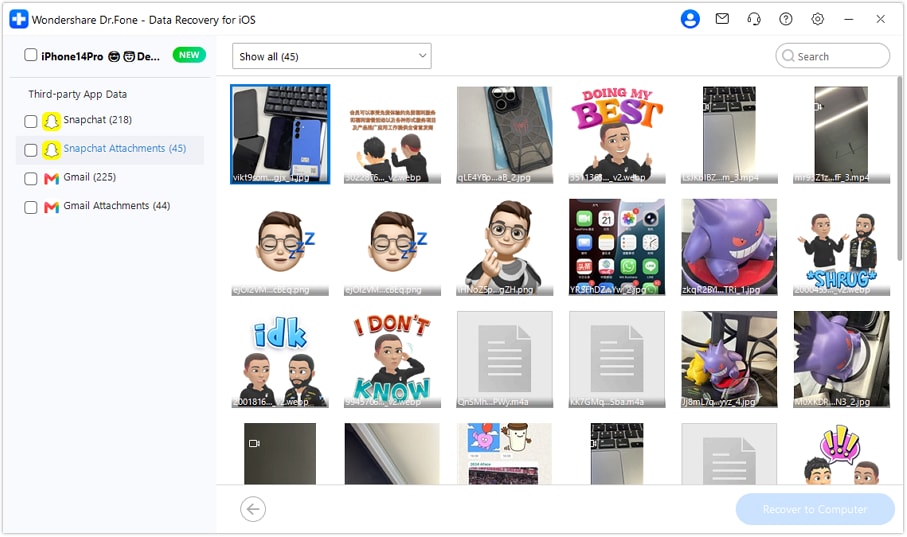Click the thumbnail grid vertical scrollbar

click(899, 168)
